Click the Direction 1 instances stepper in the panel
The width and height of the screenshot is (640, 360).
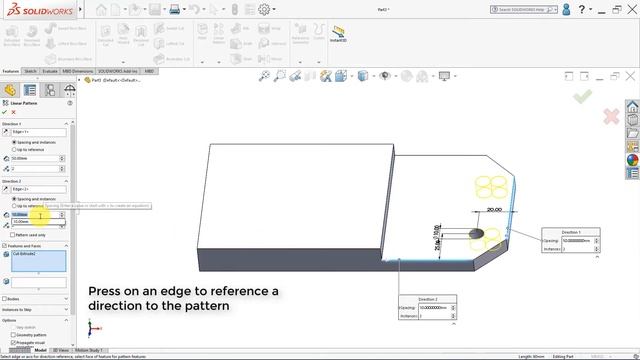tap(62, 169)
